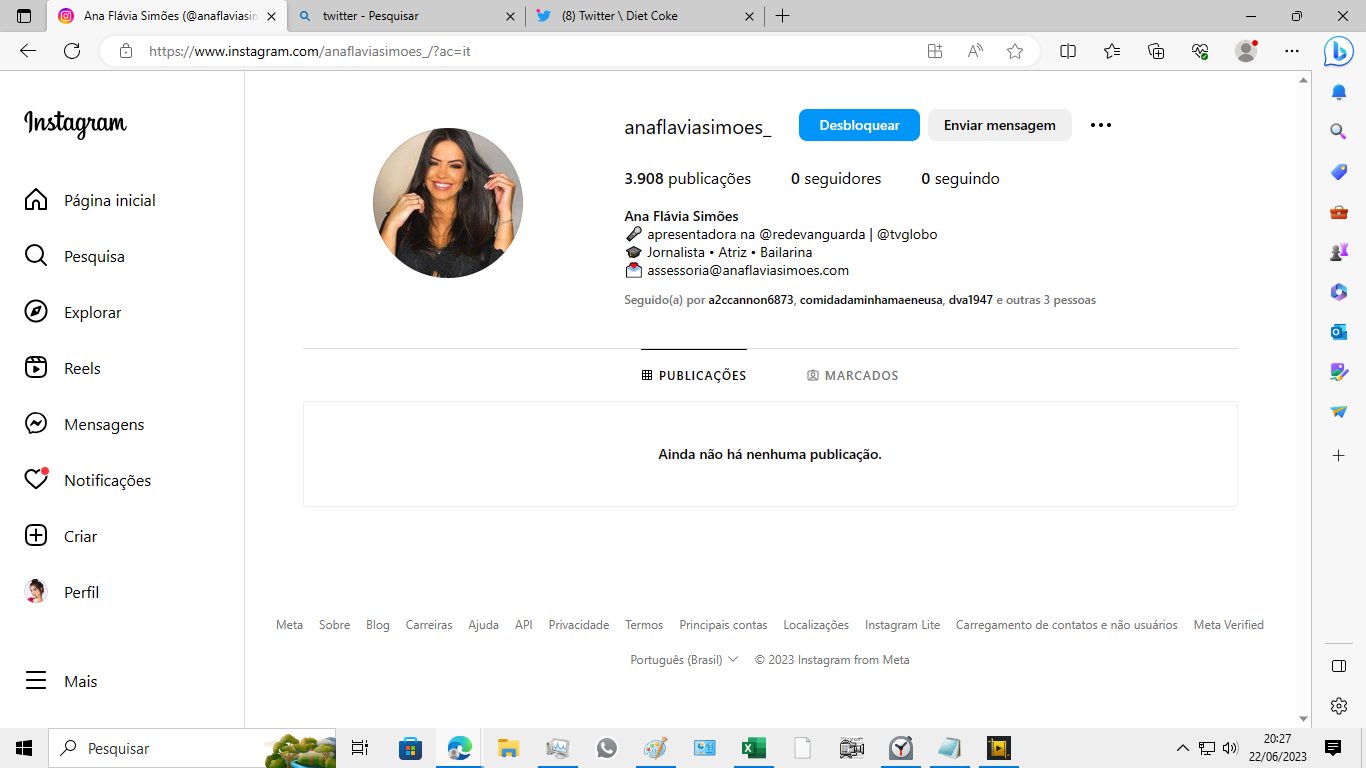The image size is (1366, 768).
Task: Add page to favorites star icon
Action: (x=1015, y=51)
